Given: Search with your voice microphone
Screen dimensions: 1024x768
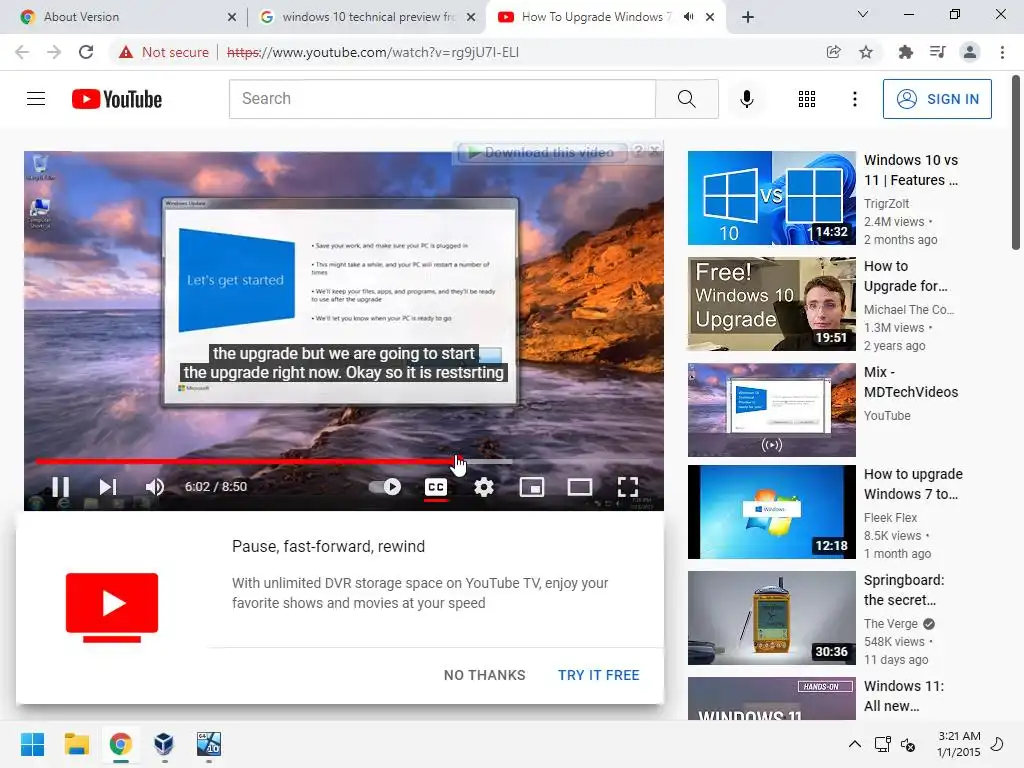Looking at the screenshot, I should pos(746,99).
